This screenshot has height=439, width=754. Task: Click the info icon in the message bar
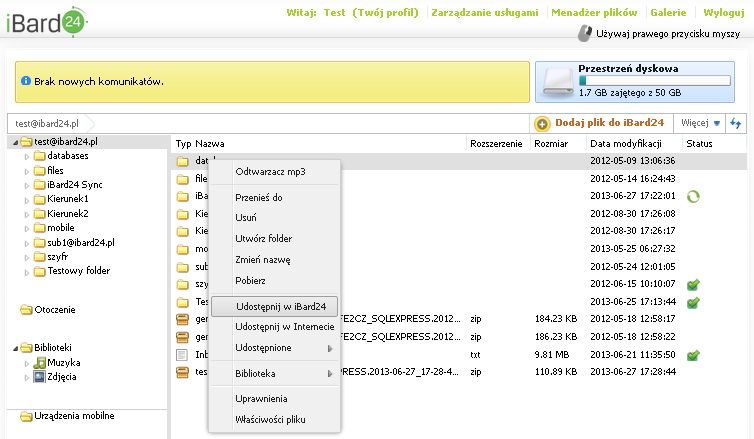[26, 81]
